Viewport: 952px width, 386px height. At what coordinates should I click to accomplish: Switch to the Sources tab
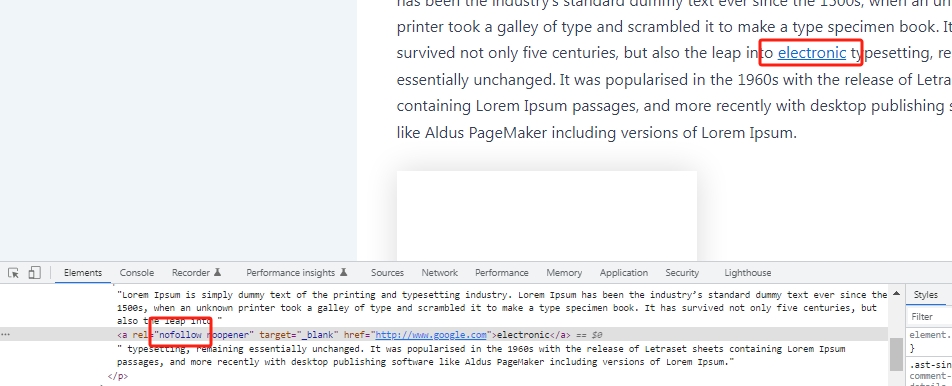pyautogui.click(x=387, y=273)
